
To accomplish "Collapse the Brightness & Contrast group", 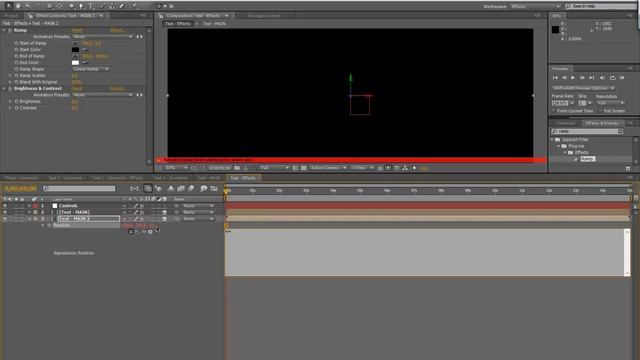I will (x=4, y=89).
